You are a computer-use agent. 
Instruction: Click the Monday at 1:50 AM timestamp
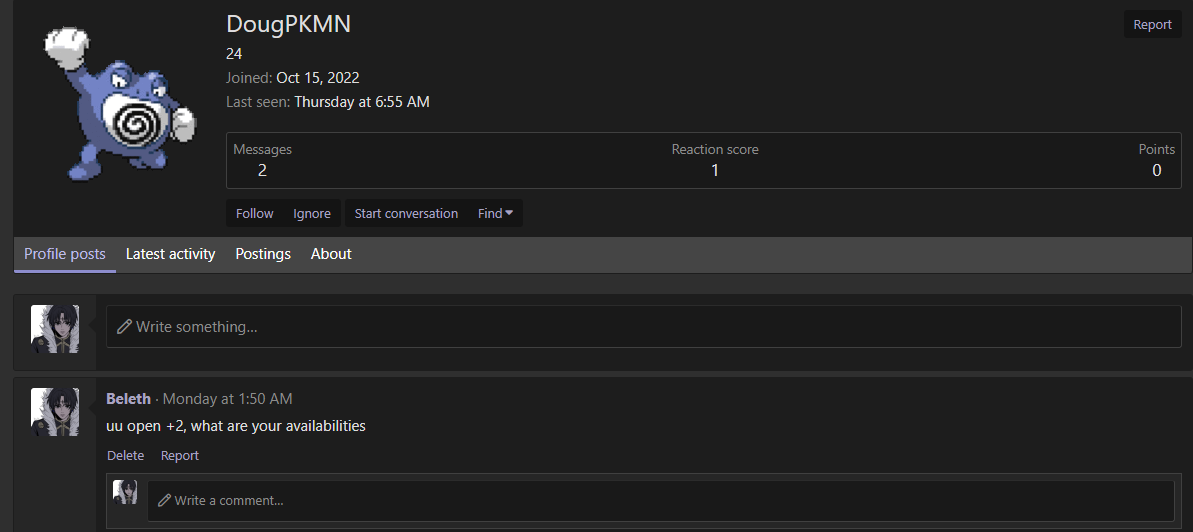click(x=227, y=399)
